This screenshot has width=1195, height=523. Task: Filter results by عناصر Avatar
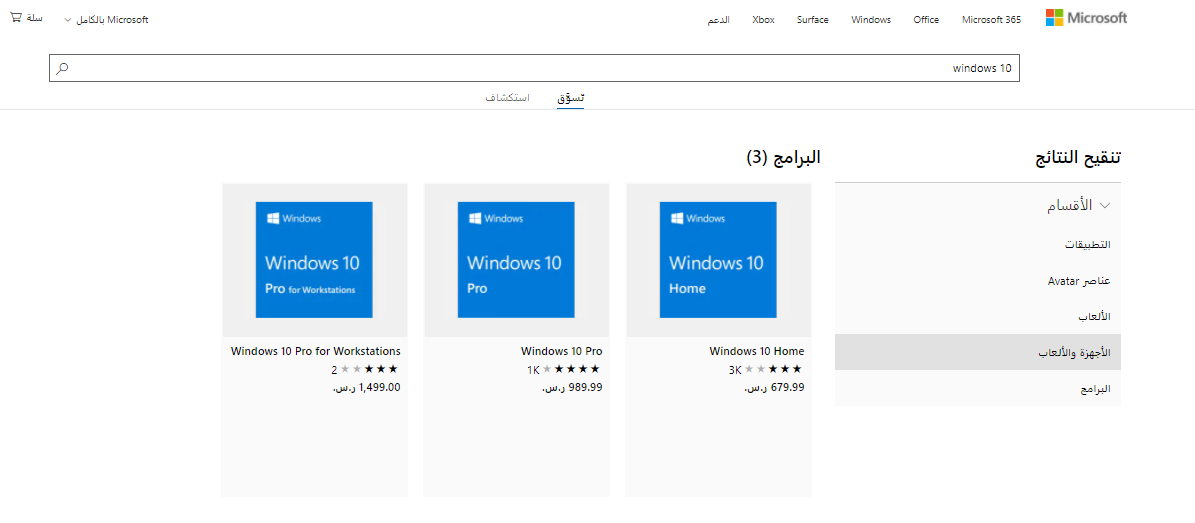point(1079,281)
